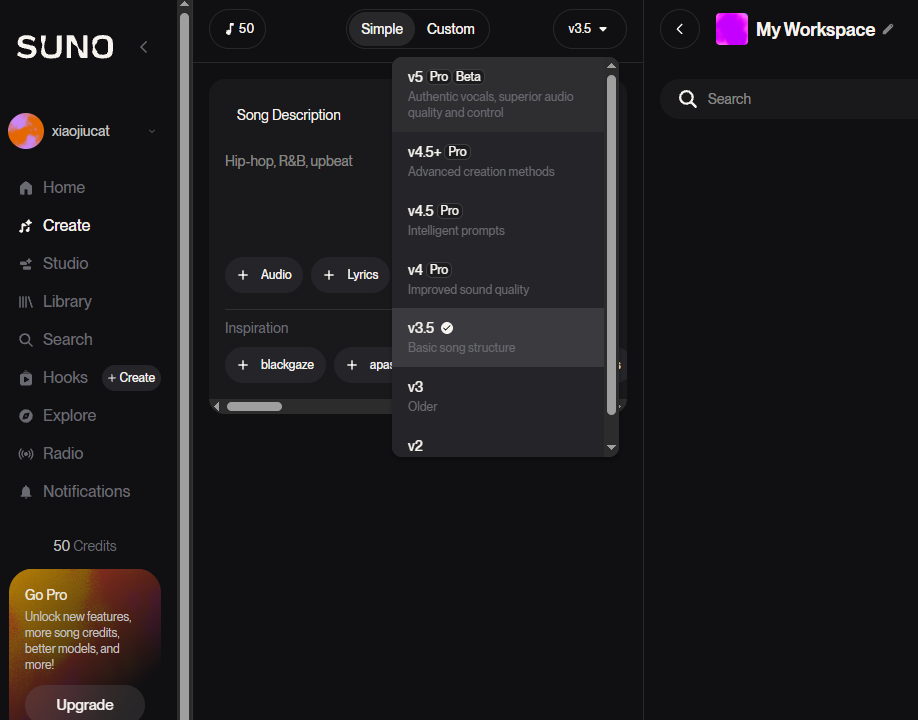Image resolution: width=918 pixels, height=720 pixels.
Task: Expand the xiaojiucat account menu
Action: [x=152, y=131]
